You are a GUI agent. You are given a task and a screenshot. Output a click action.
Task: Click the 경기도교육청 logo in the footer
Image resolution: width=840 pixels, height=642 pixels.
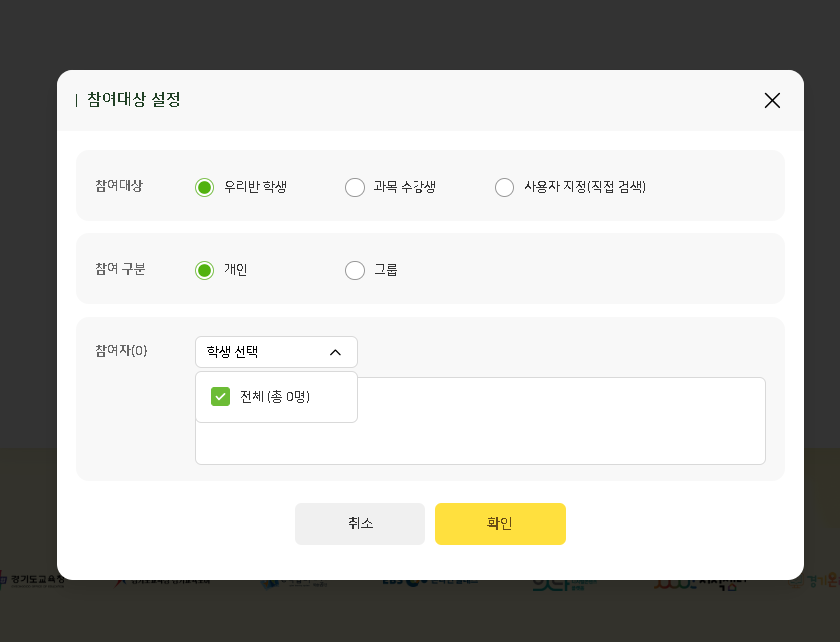(x=35, y=580)
